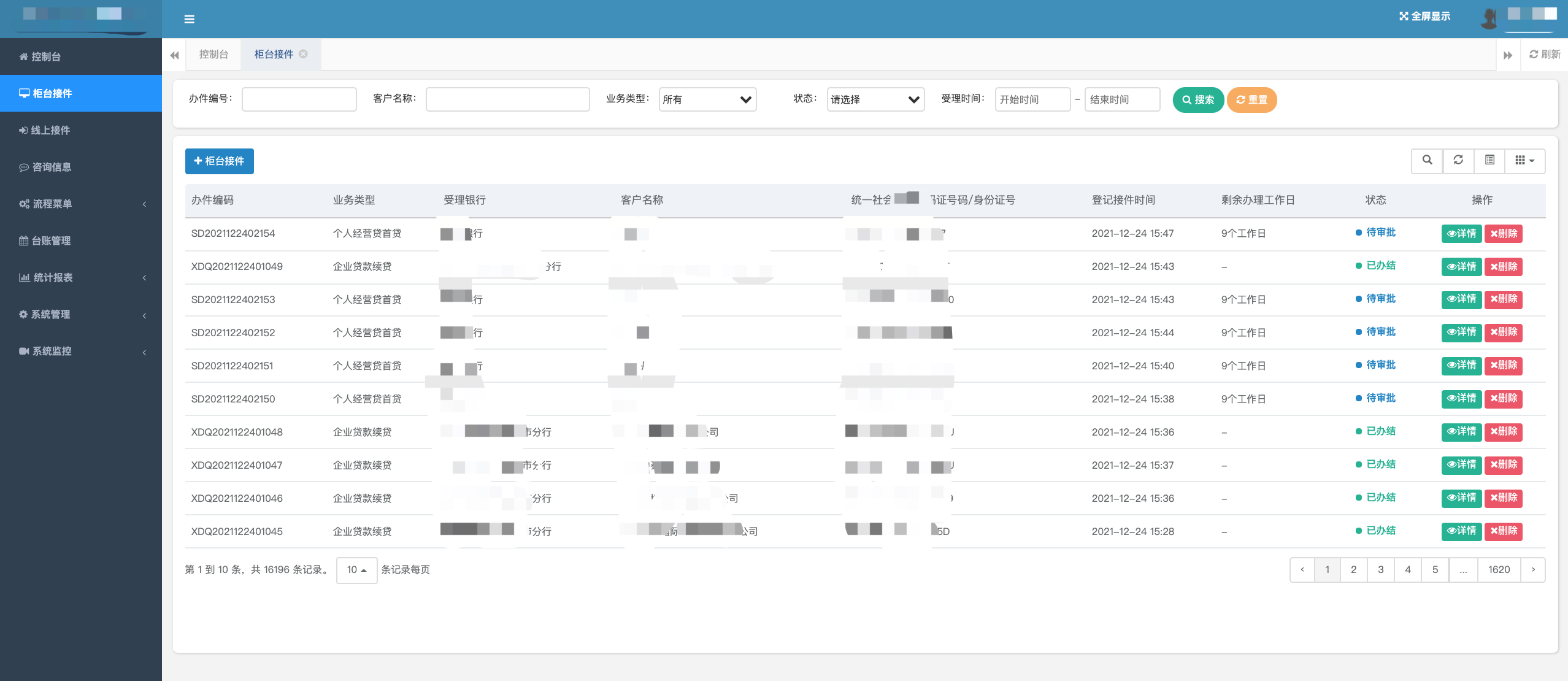This screenshot has width=1568, height=681.
Task: Expand the 系统管理 sidebar section
Action: click(x=81, y=314)
